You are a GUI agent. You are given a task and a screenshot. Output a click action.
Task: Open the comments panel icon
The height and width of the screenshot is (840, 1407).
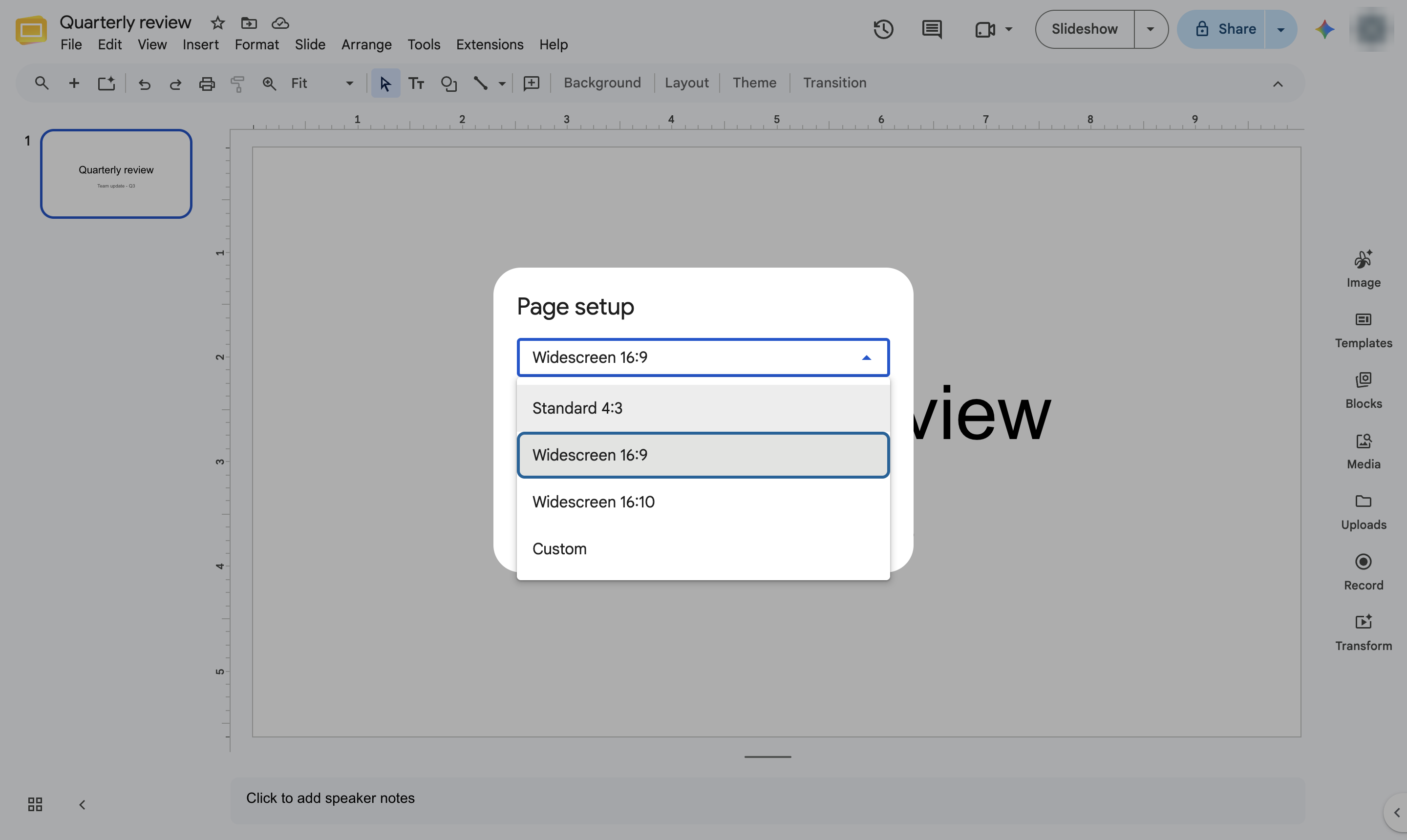click(x=932, y=29)
